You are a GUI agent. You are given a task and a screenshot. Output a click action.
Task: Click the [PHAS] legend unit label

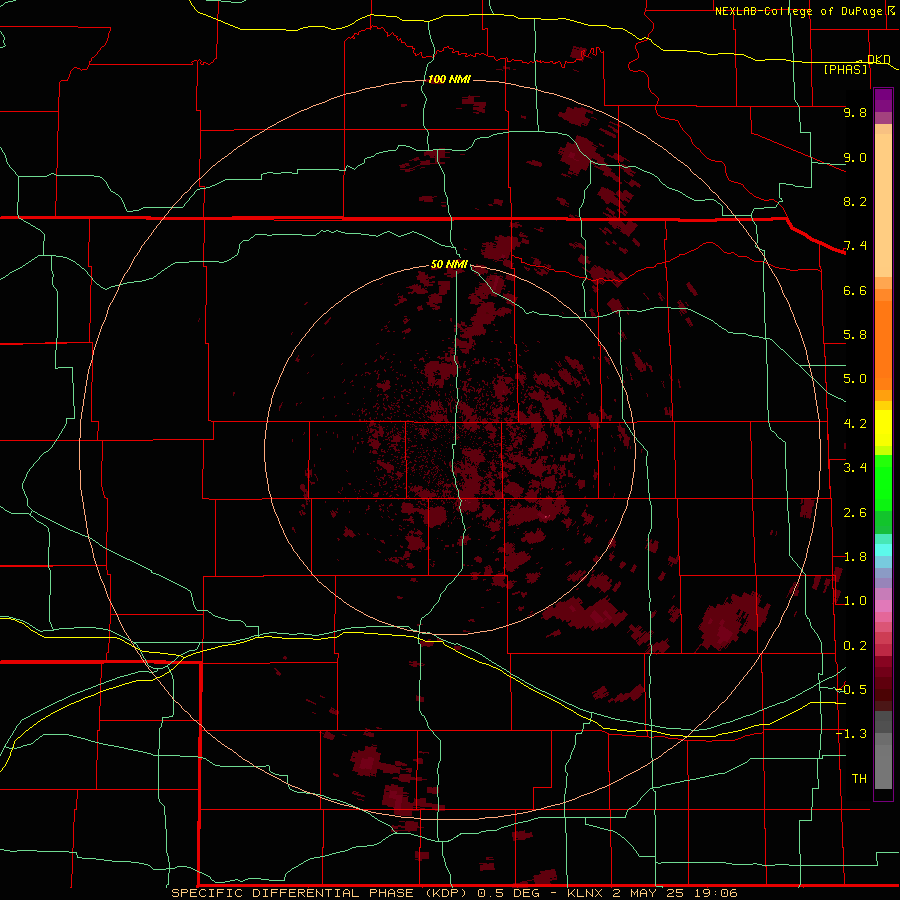click(845, 69)
